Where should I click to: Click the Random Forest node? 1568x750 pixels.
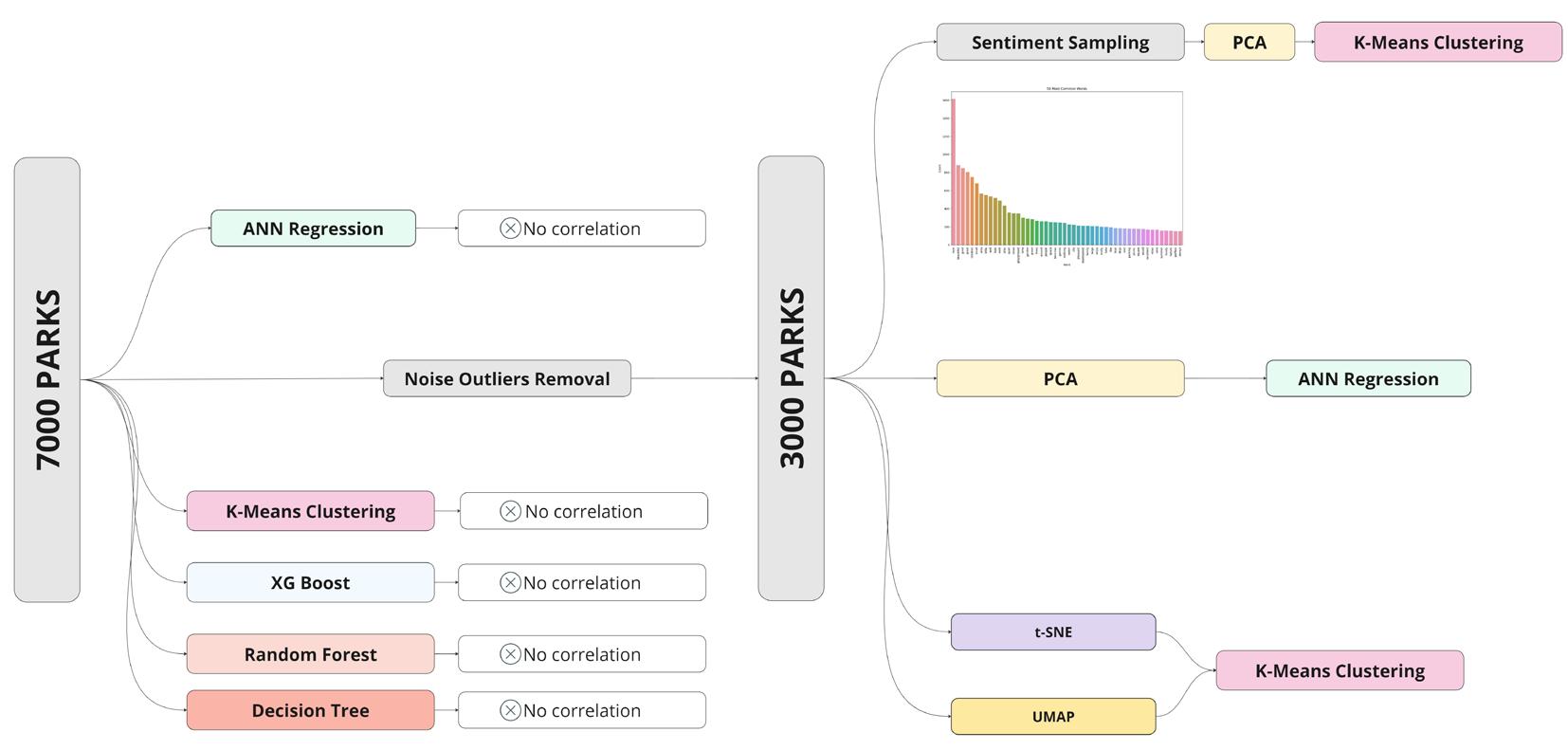click(310, 654)
